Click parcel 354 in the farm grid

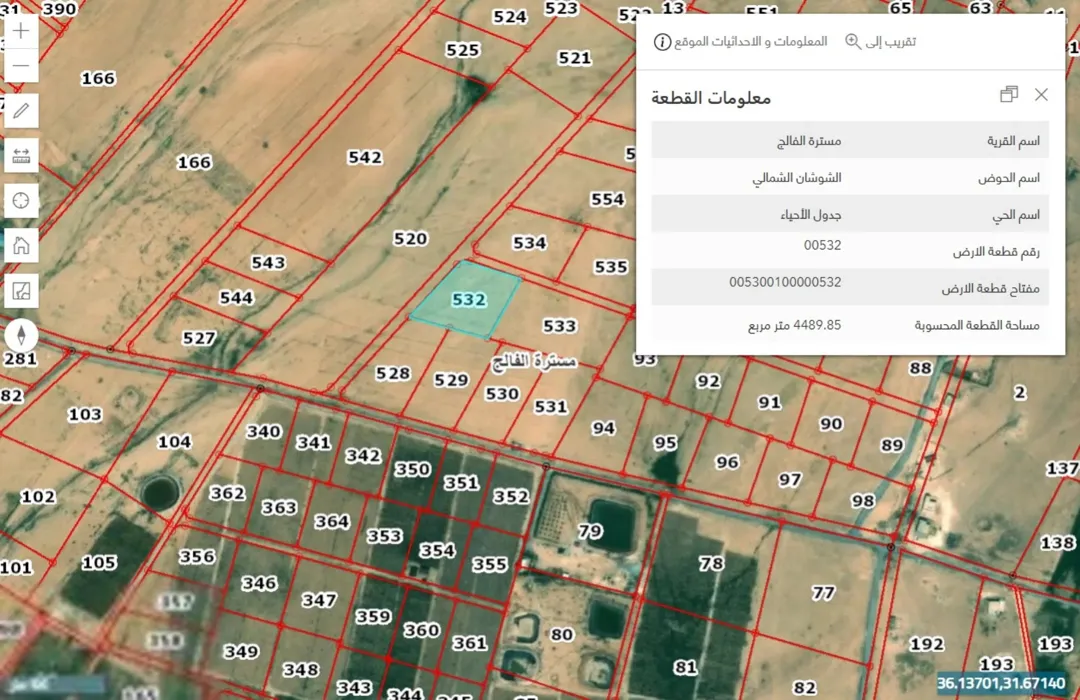click(437, 550)
